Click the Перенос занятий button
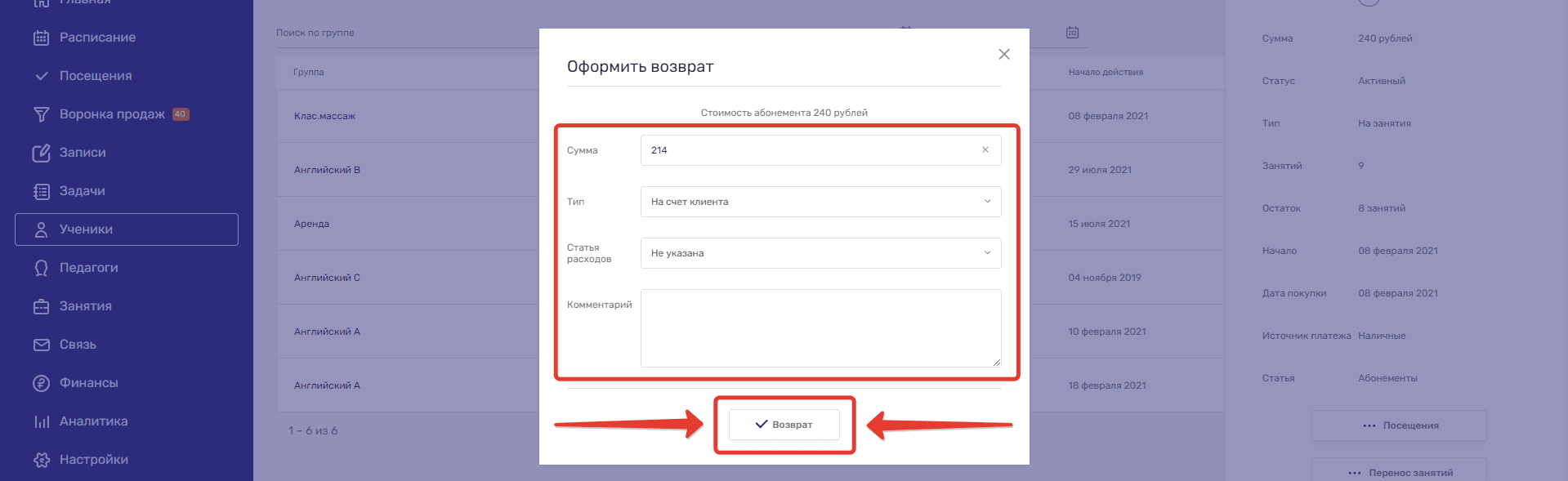The width and height of the screenshot is (1568, 481). point(1399,472)
